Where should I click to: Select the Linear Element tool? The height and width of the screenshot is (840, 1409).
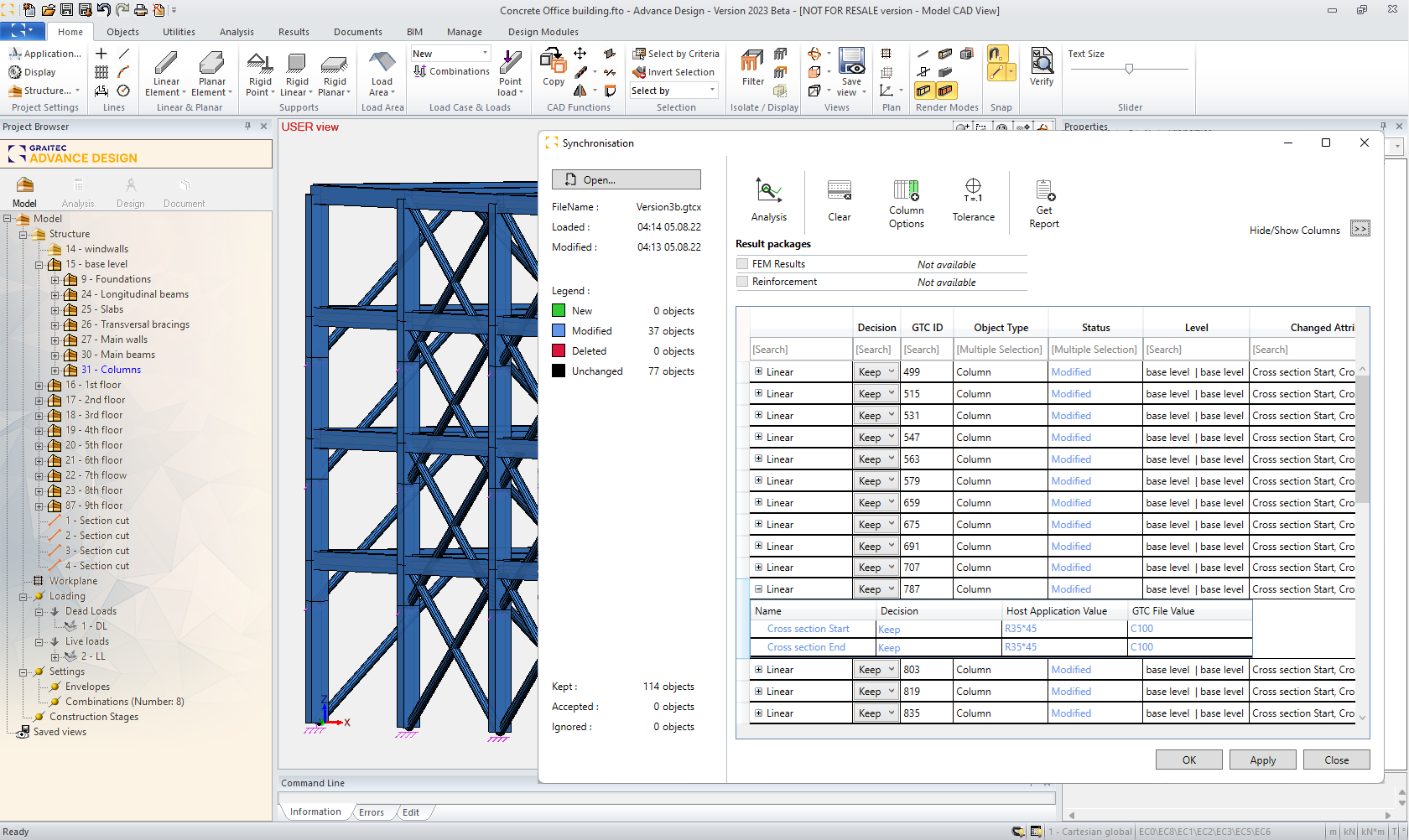pos(166,74)
